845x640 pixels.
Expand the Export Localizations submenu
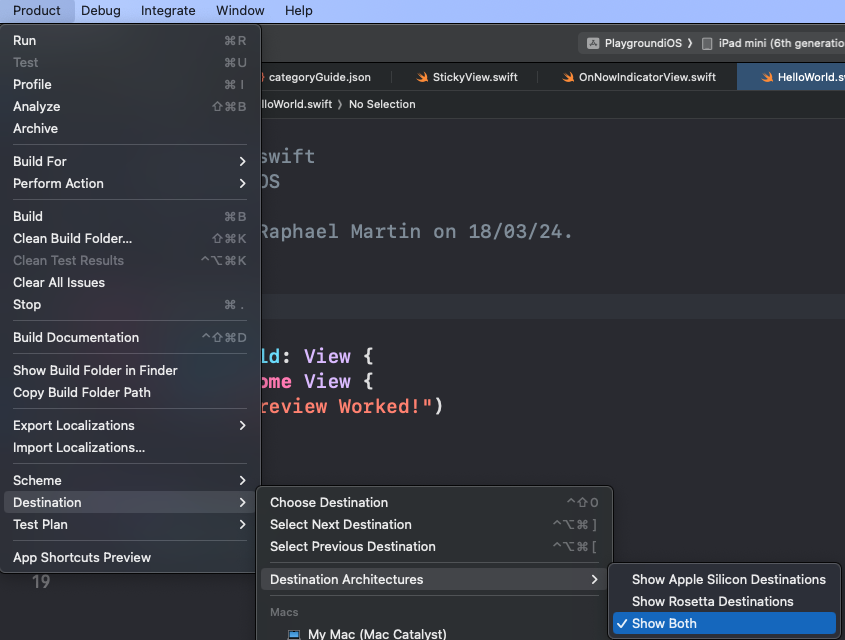pos(130,425)
